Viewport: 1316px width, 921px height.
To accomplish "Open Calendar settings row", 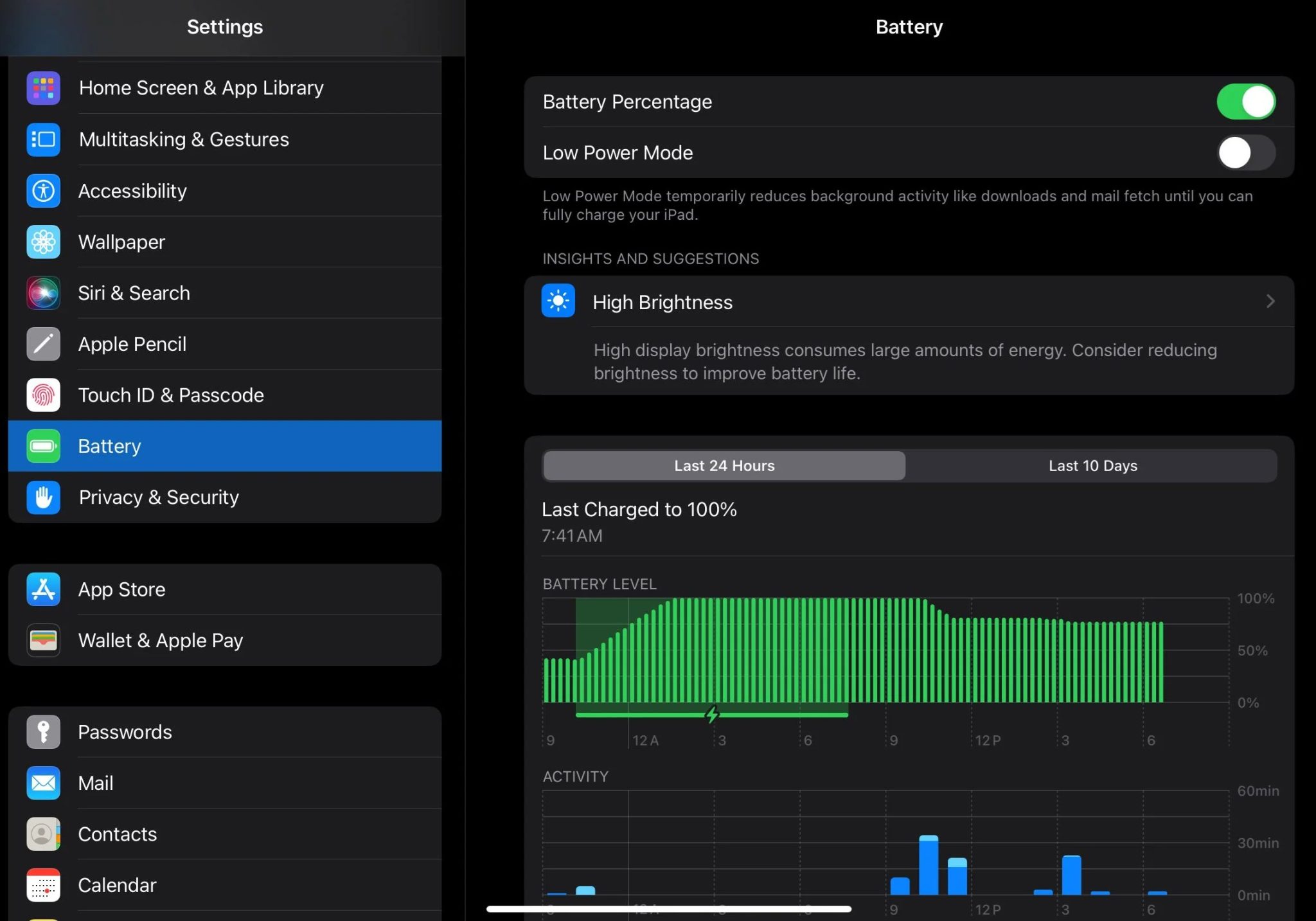I will pyautogui.click(x=225, y=885).
